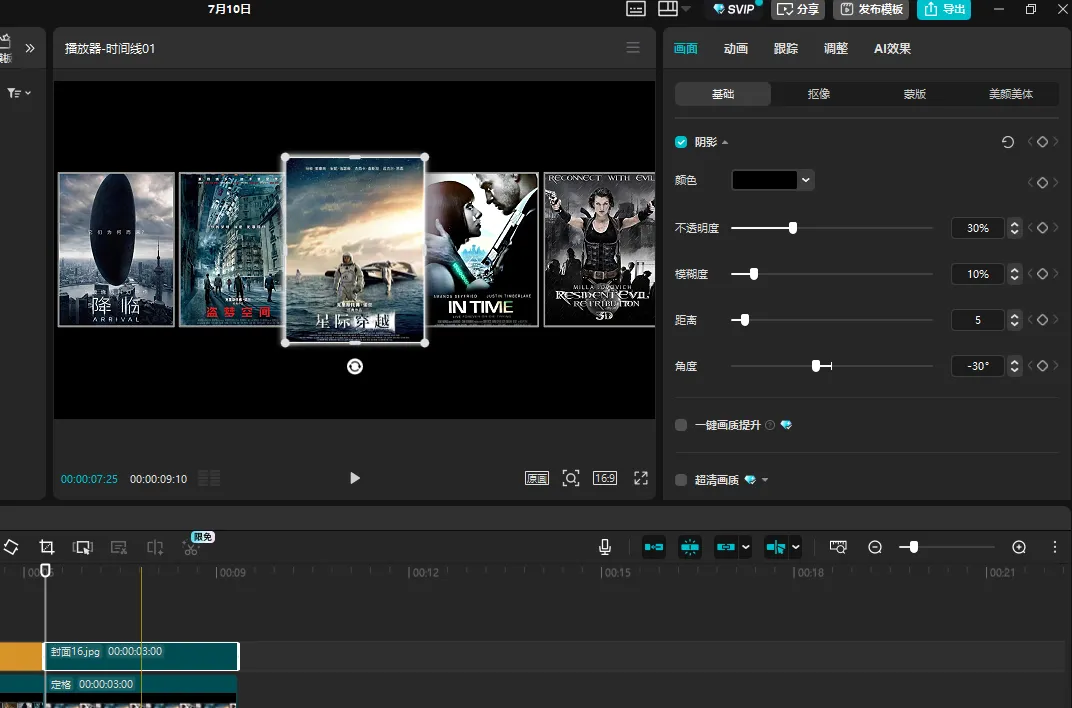Toggle auto snapping button in timeline toolbar
Viewport: 1072px width, 708px height.
pos(690,547)
